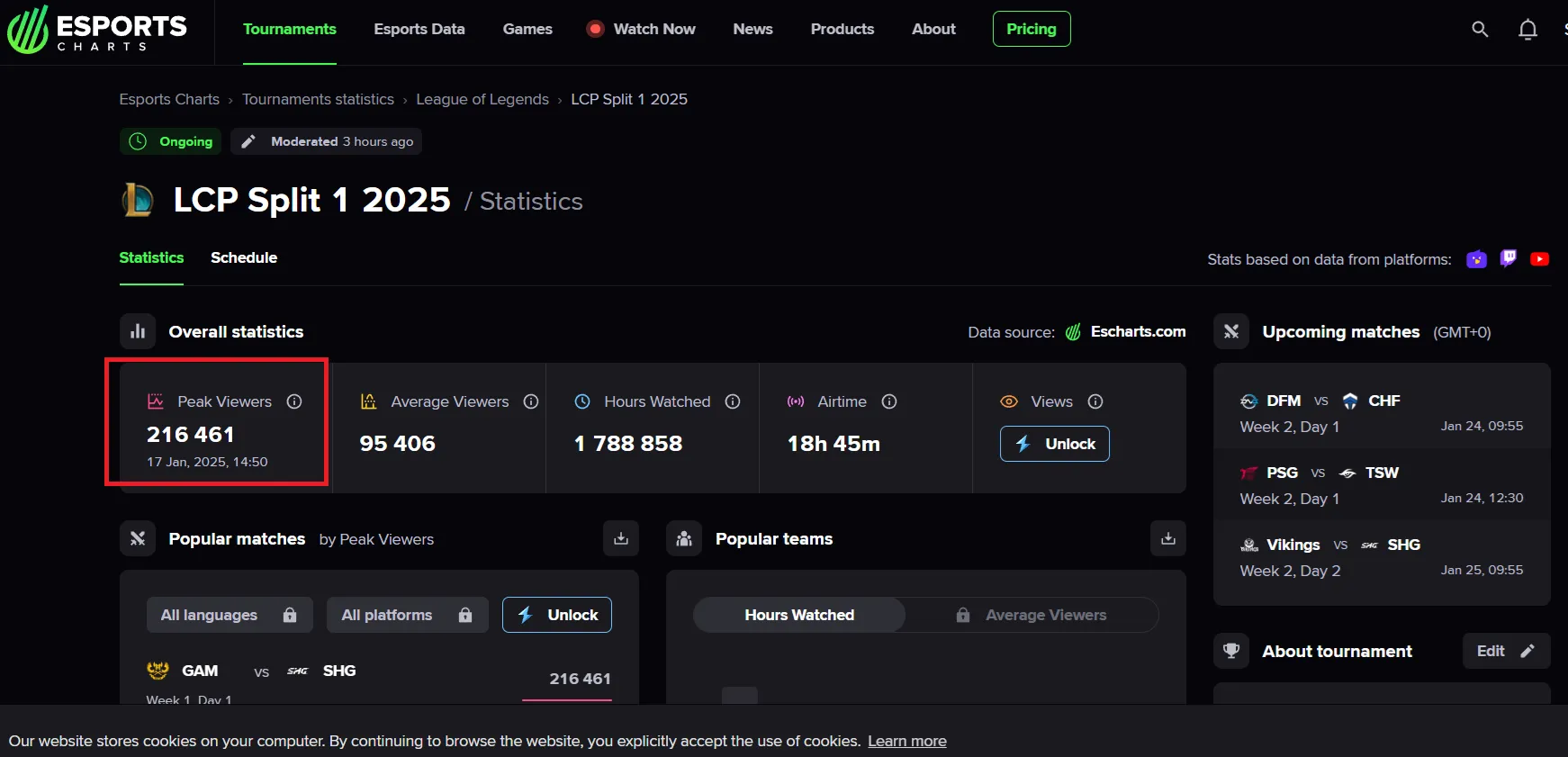
Task: Unlock Popular matches filters
Action: 557,615
